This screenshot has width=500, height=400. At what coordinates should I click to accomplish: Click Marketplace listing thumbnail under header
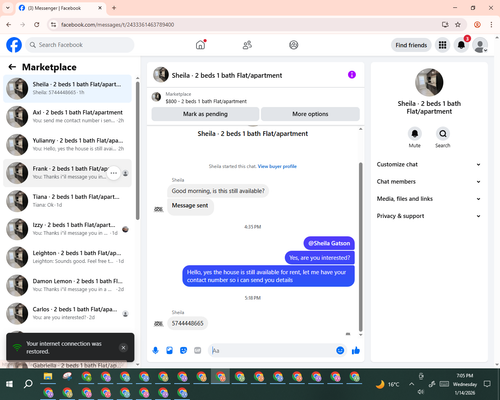coord(156,97)
